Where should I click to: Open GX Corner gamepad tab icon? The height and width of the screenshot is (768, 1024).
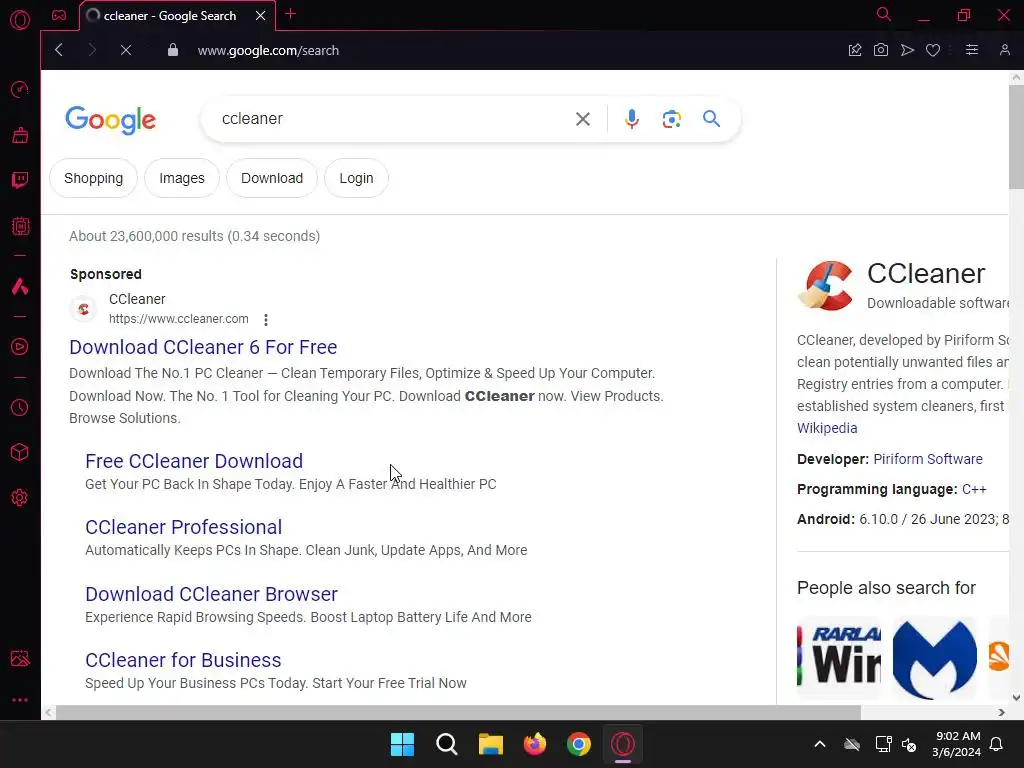click(x=59, y=15)
